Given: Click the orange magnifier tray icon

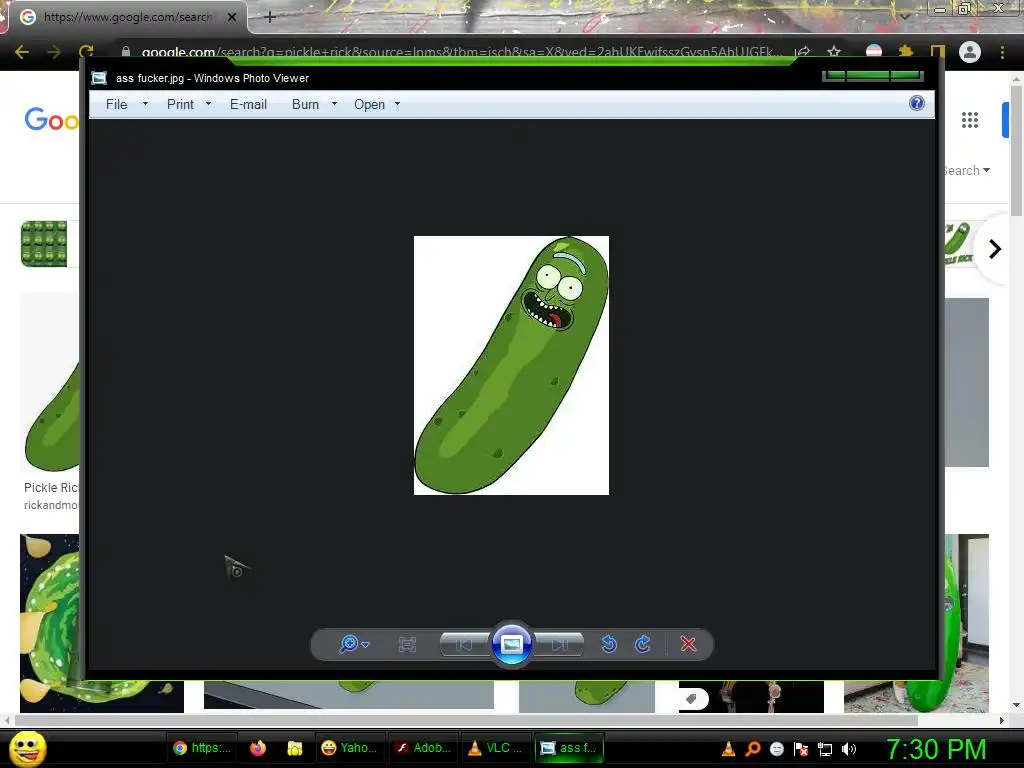Looking at the screenshot, I should (752, 749).
